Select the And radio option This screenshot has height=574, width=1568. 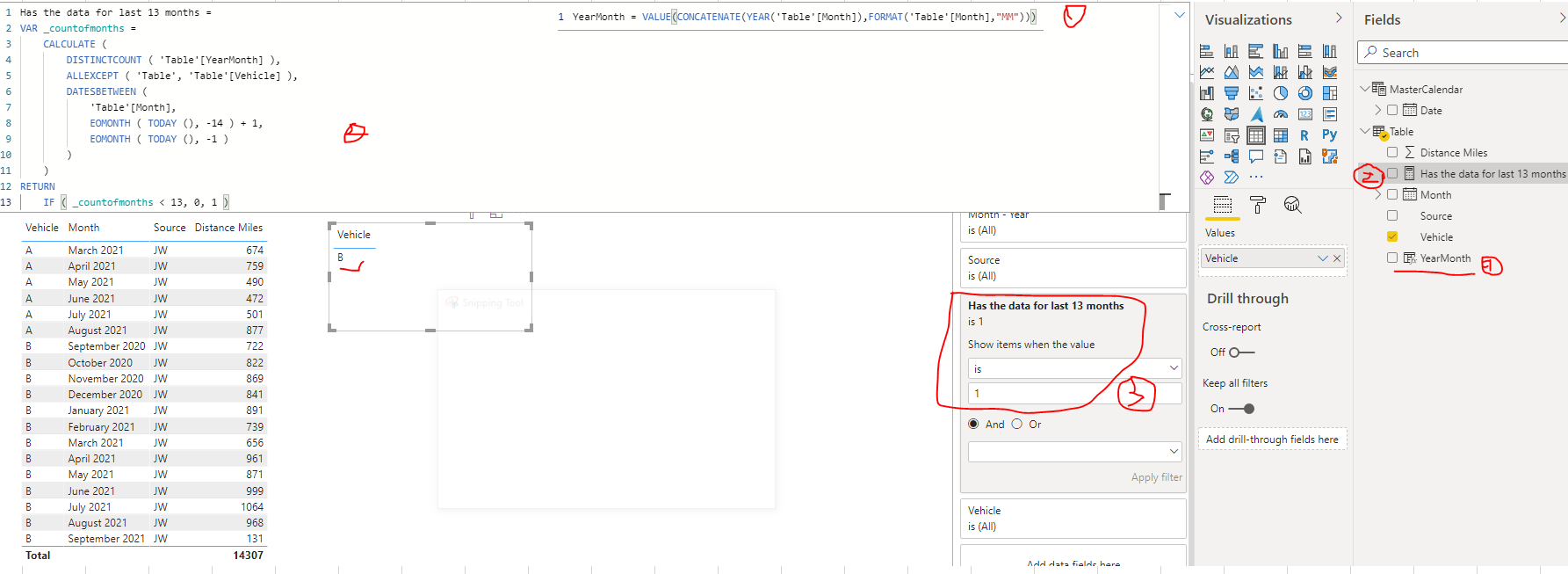tap(973, 424)
